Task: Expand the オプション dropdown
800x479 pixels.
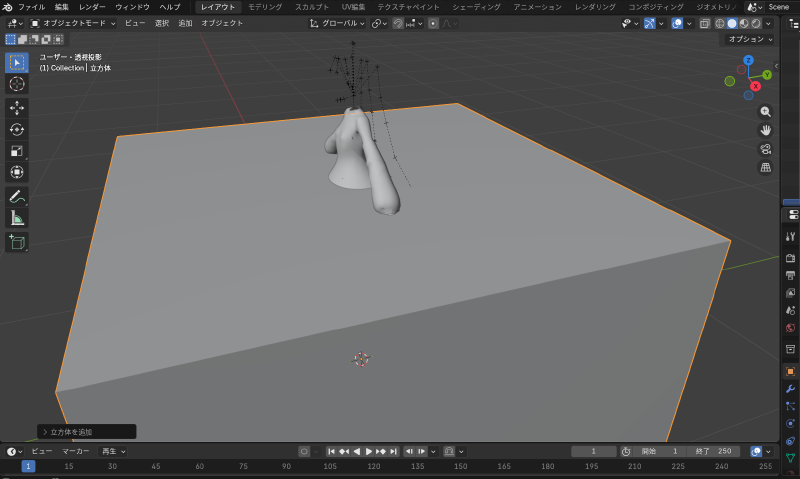Action: (x=750, y=39)
